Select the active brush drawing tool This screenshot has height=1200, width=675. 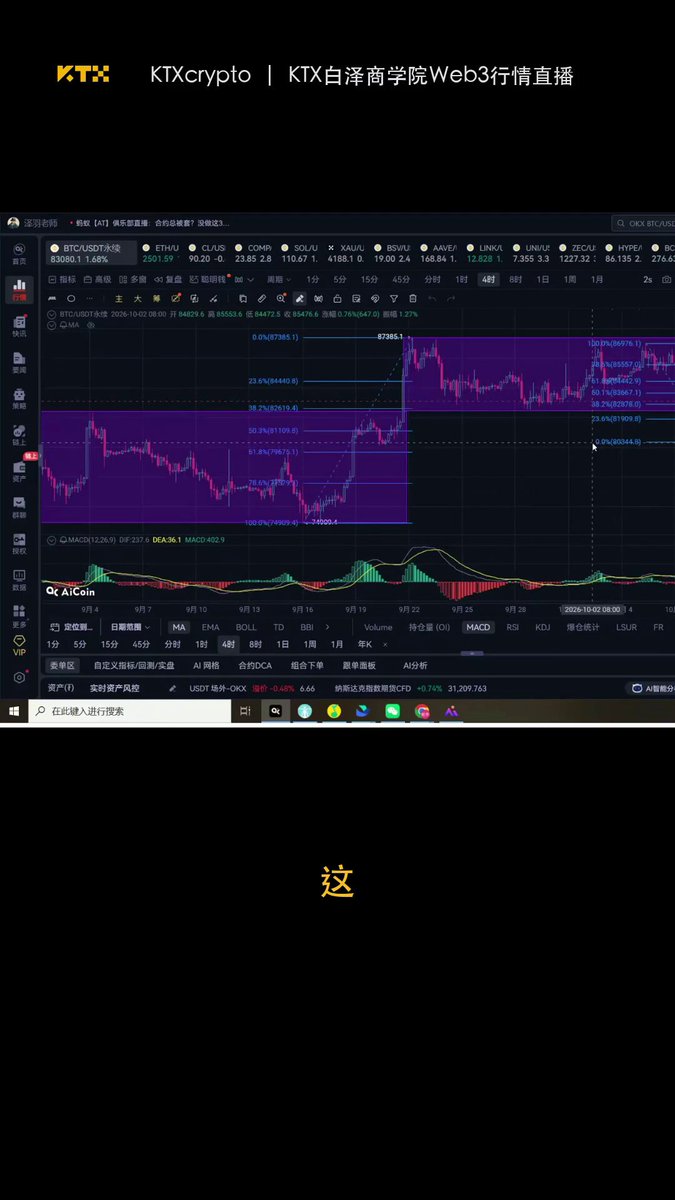click(x=299, y=298)
